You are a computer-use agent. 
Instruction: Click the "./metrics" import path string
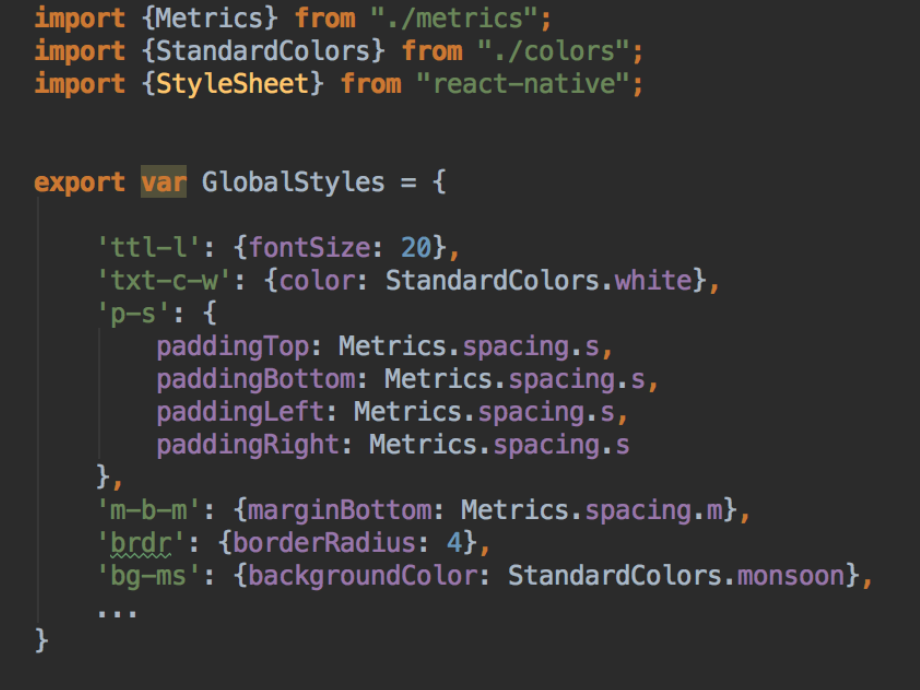(458, 18)
